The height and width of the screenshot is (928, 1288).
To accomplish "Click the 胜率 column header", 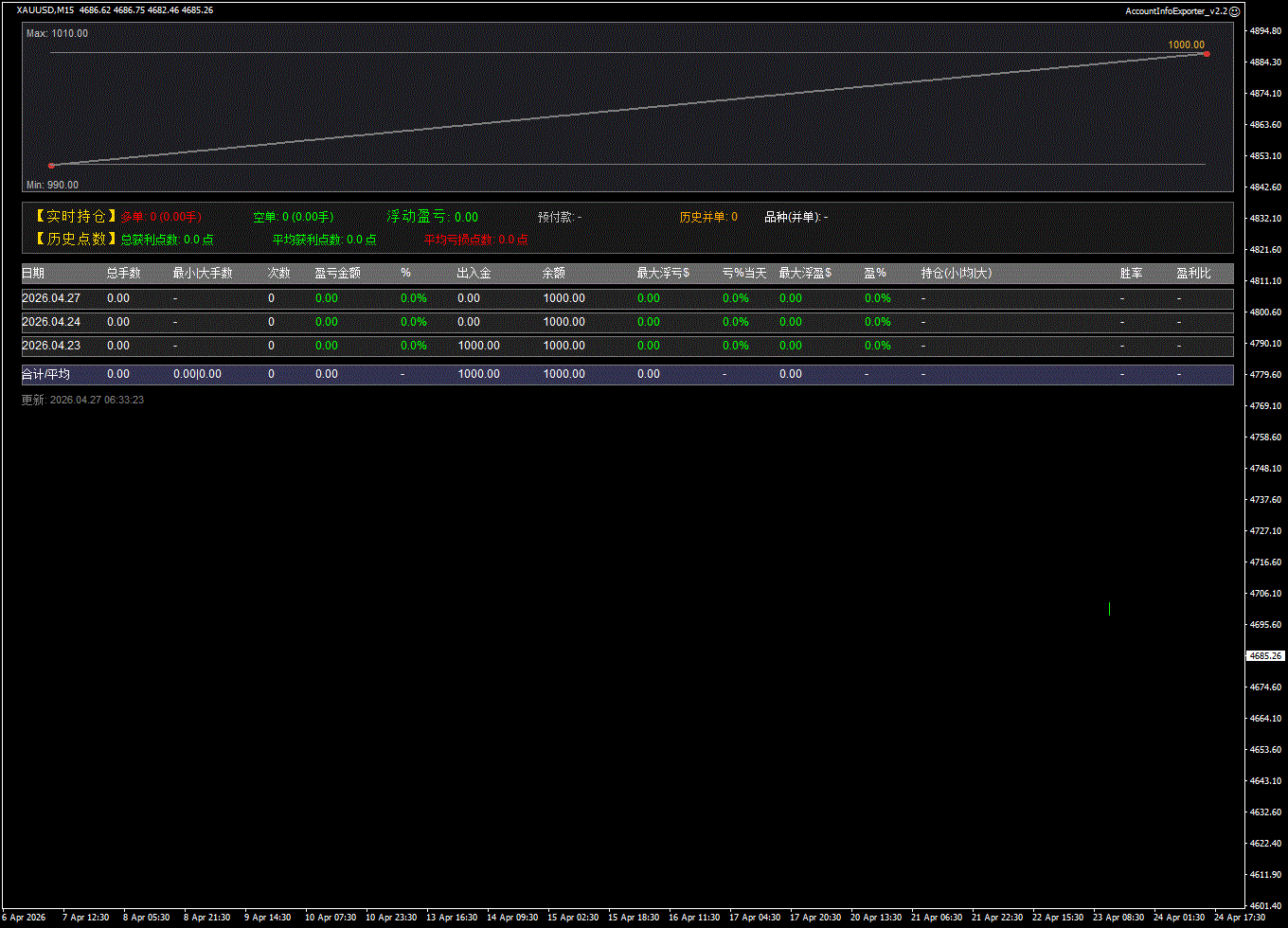I will (x=1131, y=273).
